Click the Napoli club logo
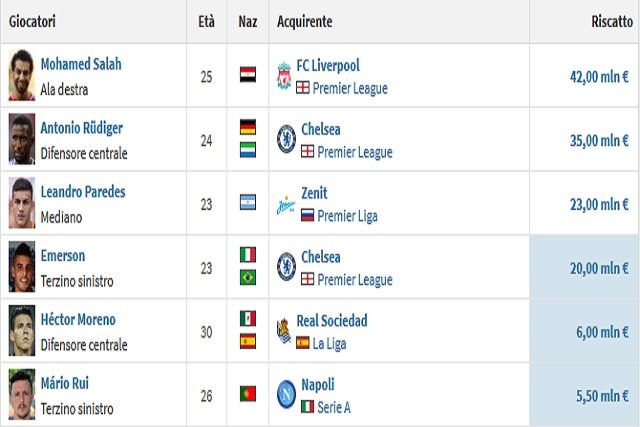The height and width of the screenshot is (427, 640). pos(286,394)
